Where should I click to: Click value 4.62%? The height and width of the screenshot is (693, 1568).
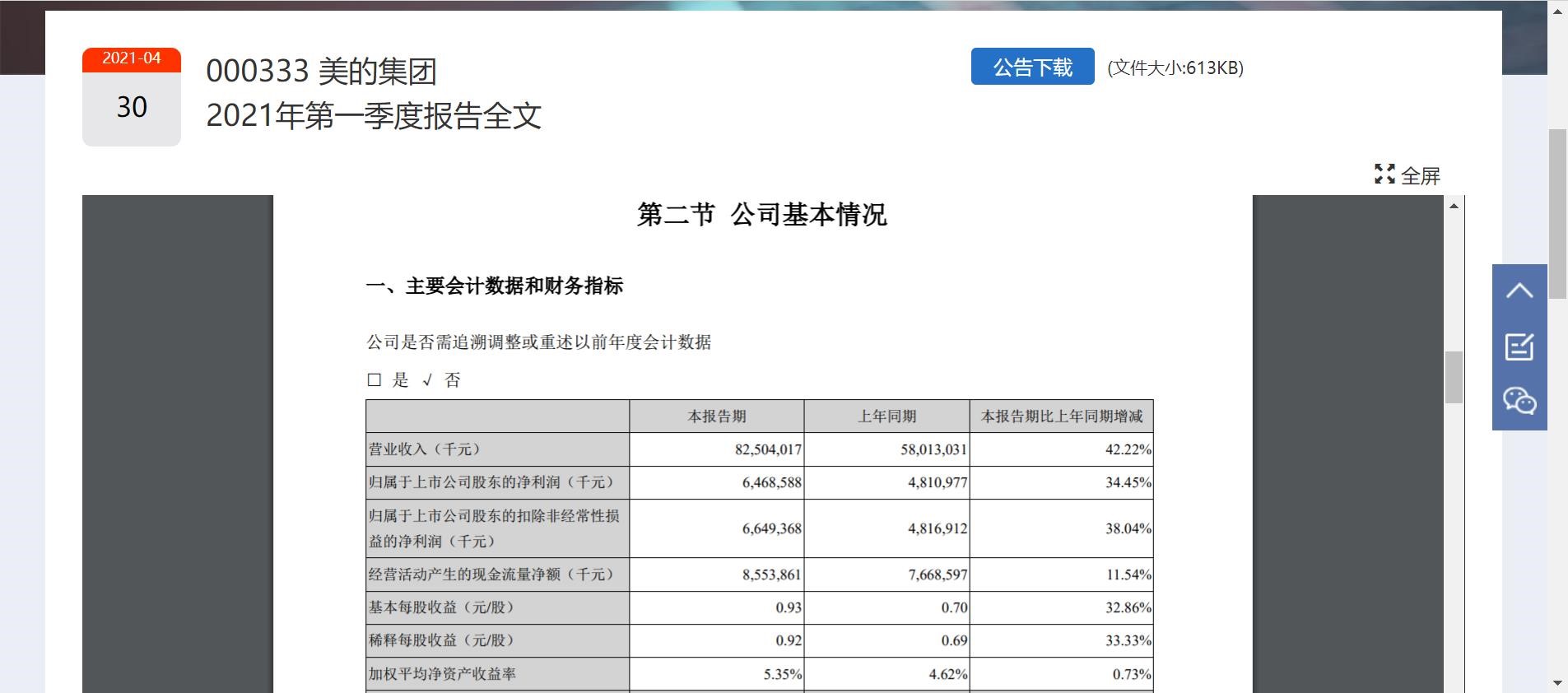(948, 674)
